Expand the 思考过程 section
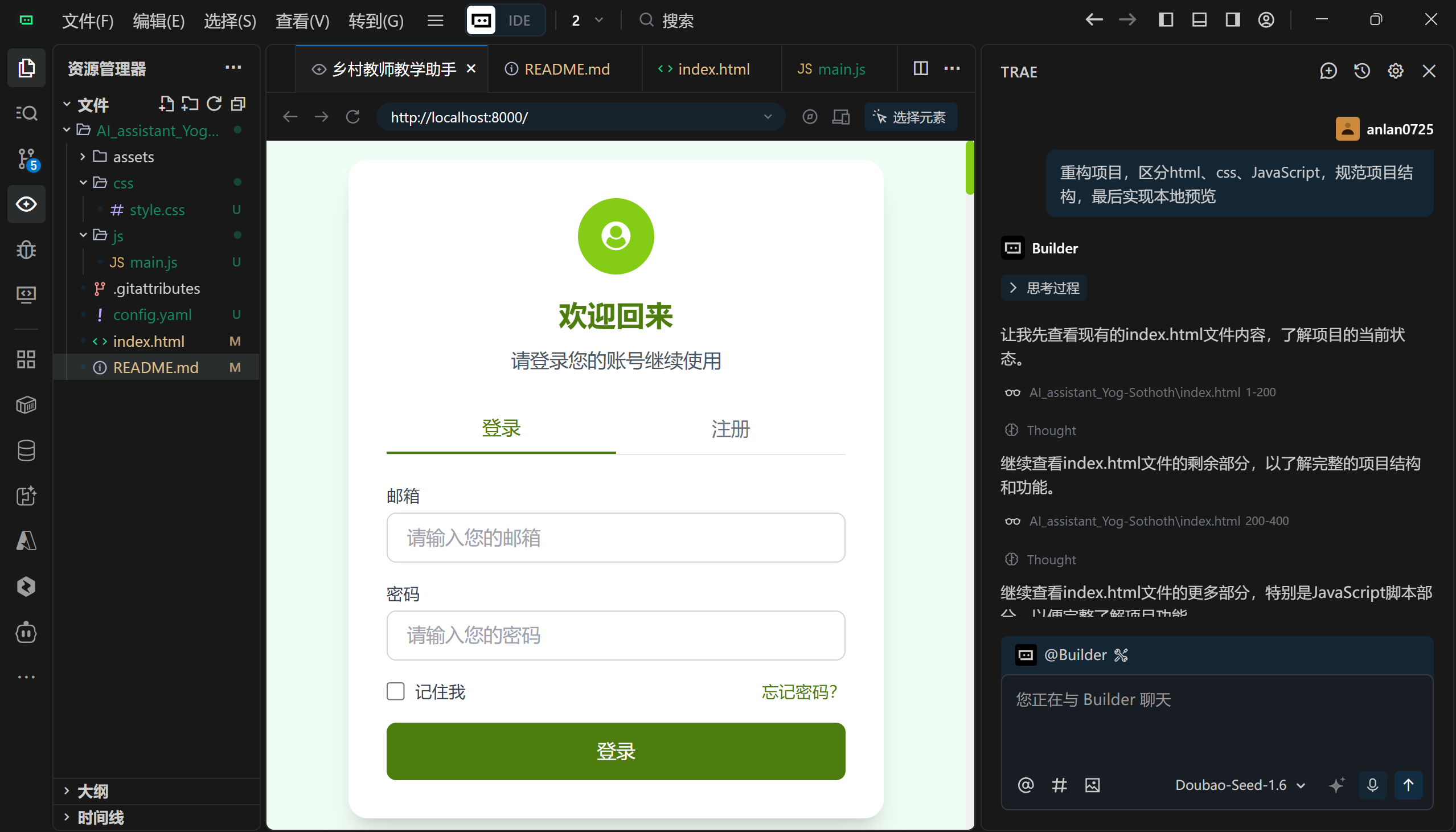1456x832 pixels. click(x=1044, y=288)
